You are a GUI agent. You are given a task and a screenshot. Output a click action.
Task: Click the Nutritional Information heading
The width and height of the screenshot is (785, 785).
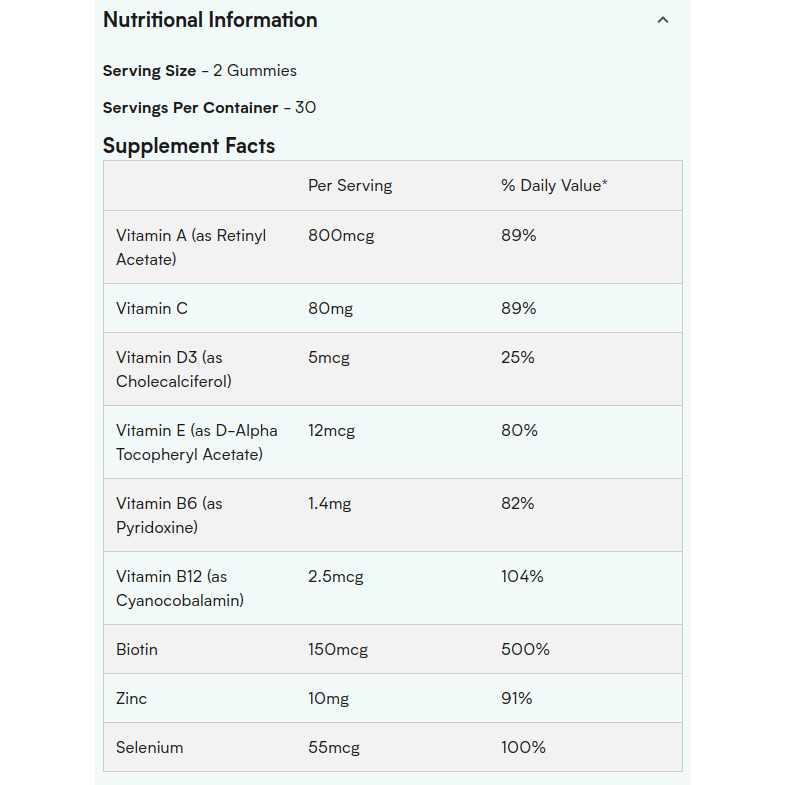(210, 20)
